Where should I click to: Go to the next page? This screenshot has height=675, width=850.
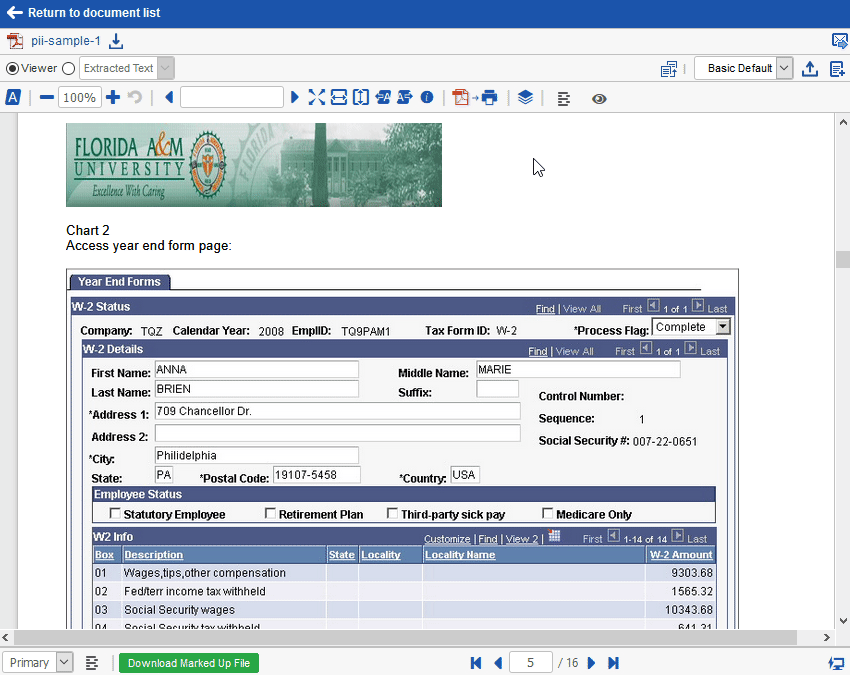(591, 663)
